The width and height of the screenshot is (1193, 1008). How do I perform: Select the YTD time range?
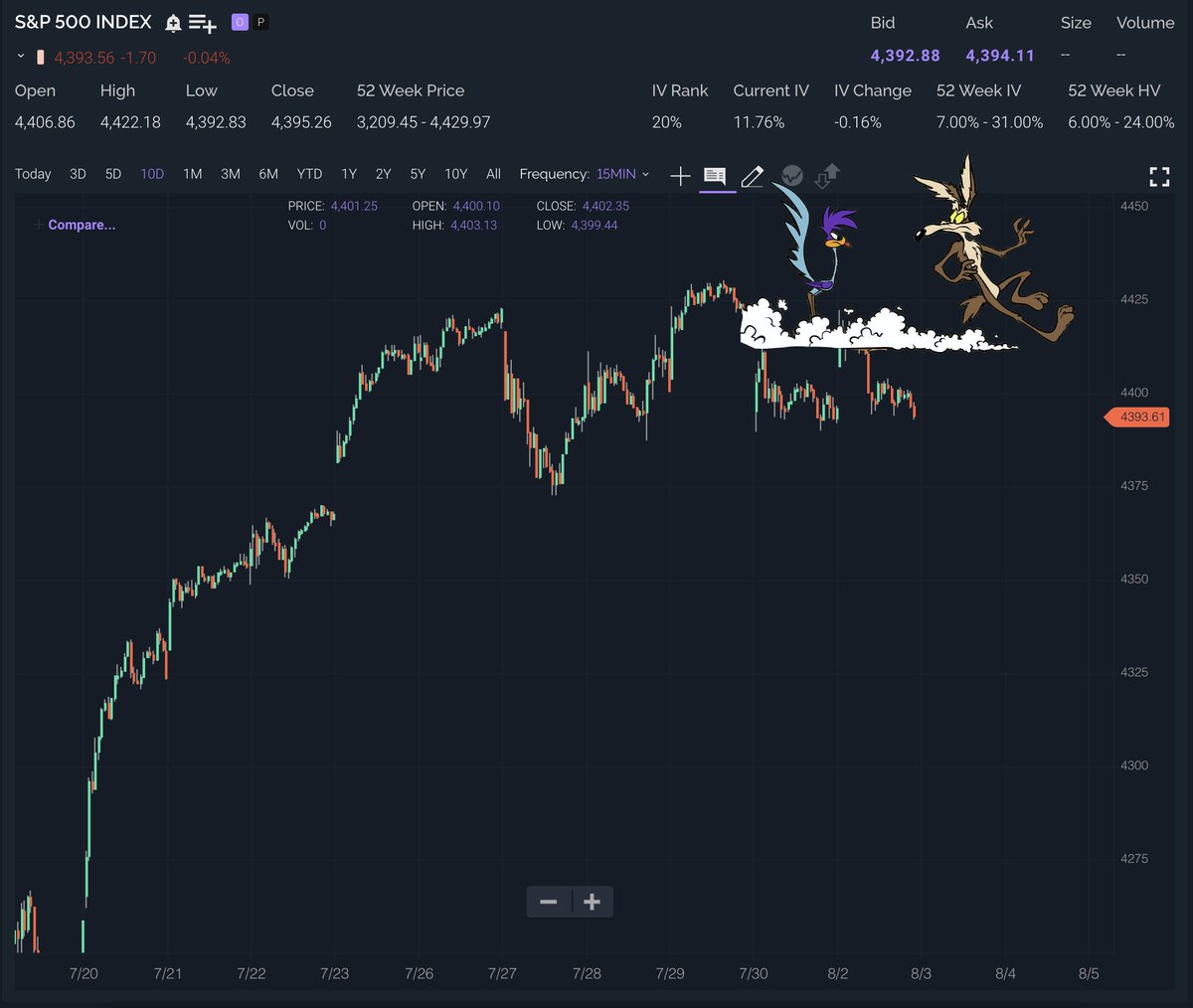pos(309,174)
